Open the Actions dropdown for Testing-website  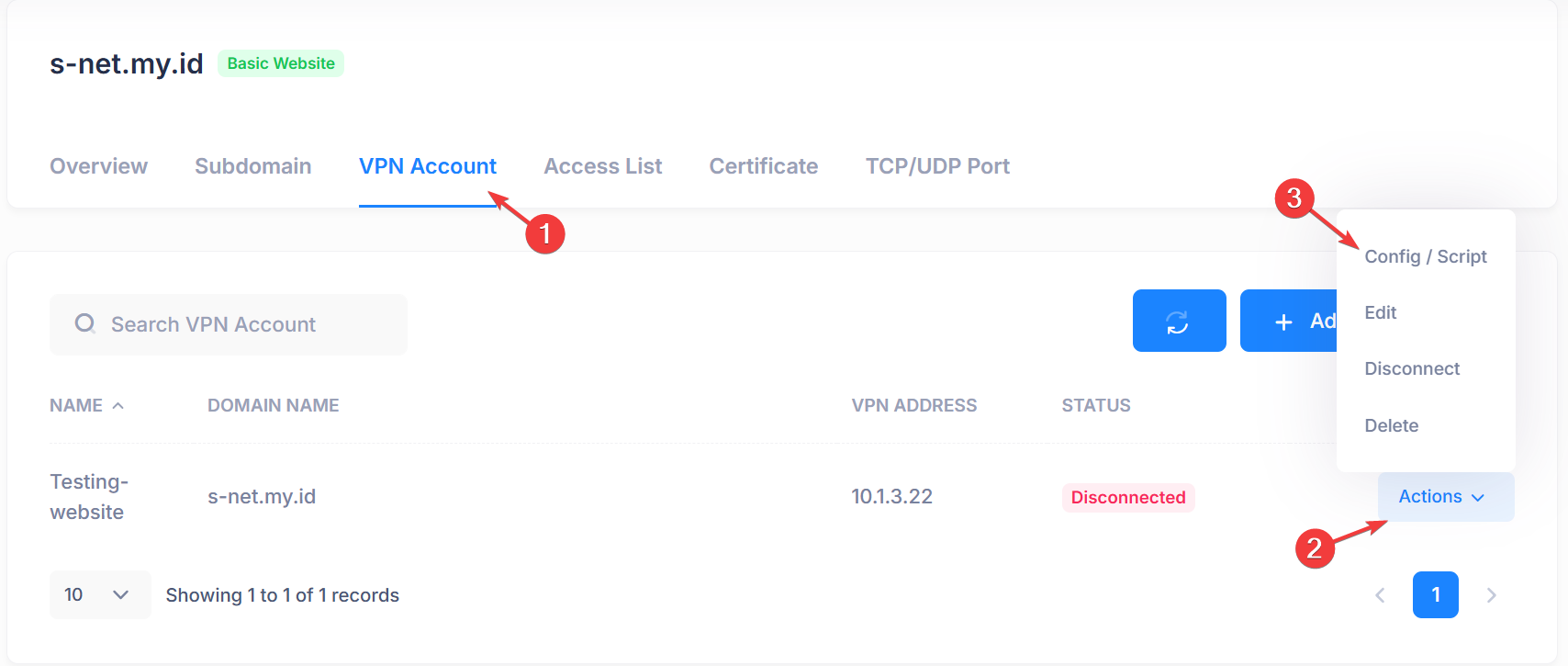[x=1446, y=497]
